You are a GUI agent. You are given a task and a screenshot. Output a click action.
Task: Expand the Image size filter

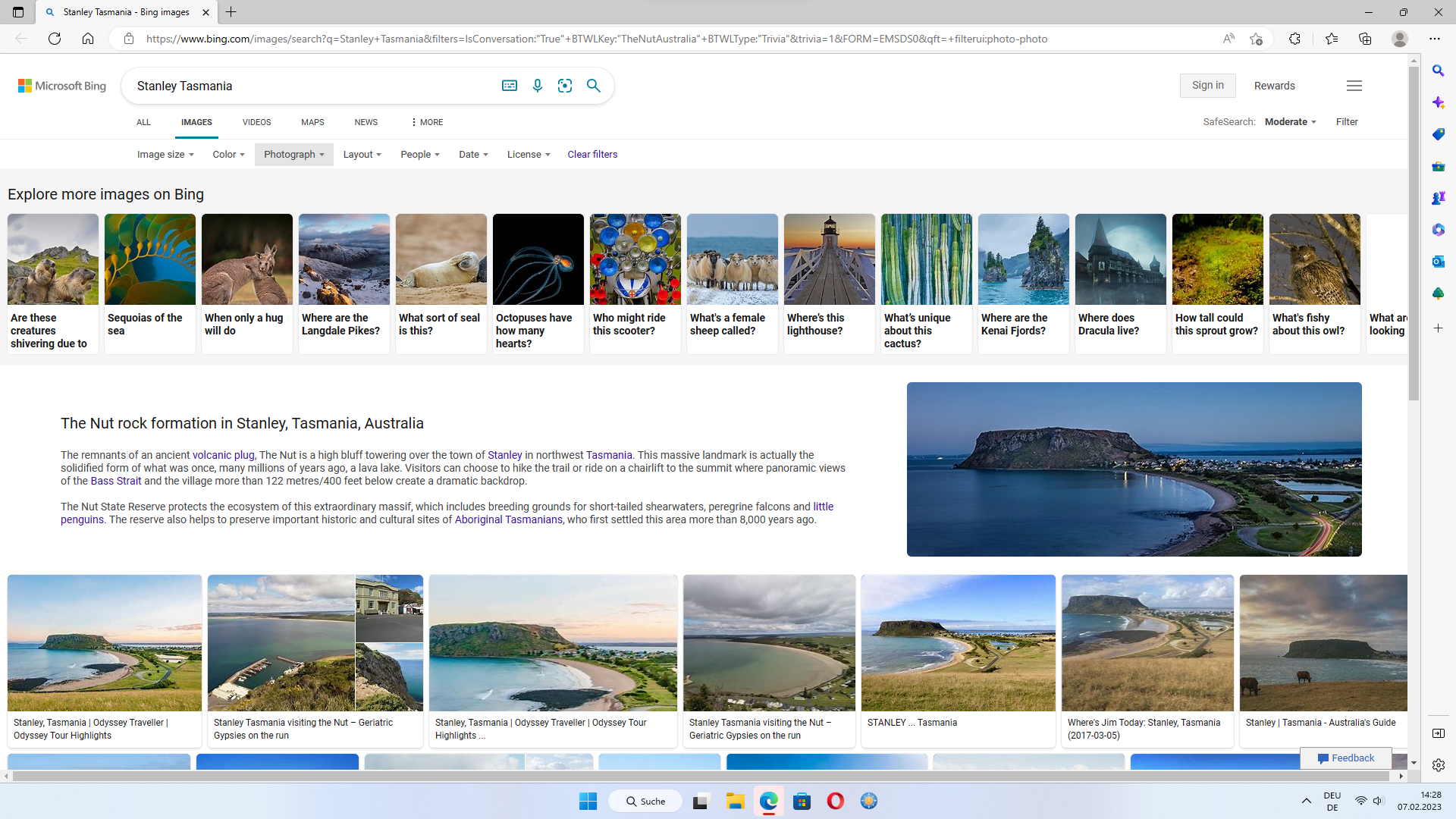165,155
